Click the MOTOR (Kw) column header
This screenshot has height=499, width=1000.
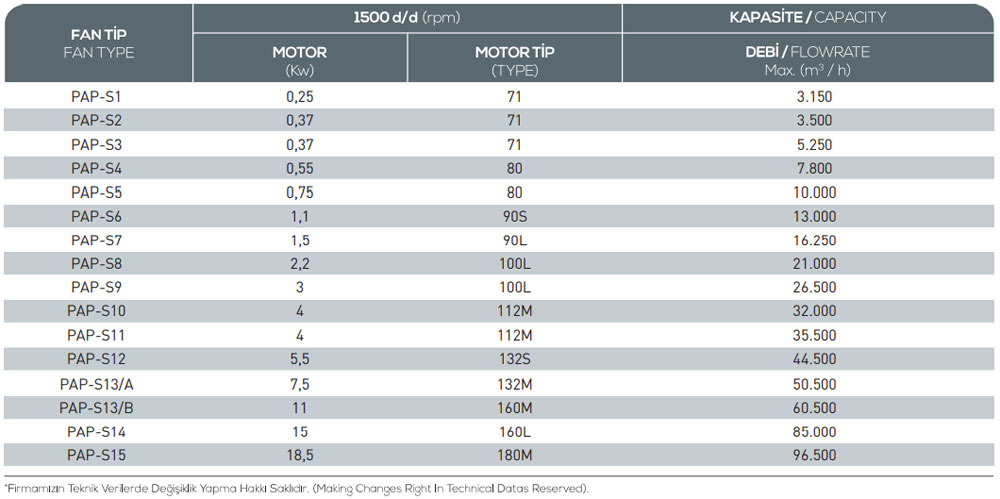point(300,60)
